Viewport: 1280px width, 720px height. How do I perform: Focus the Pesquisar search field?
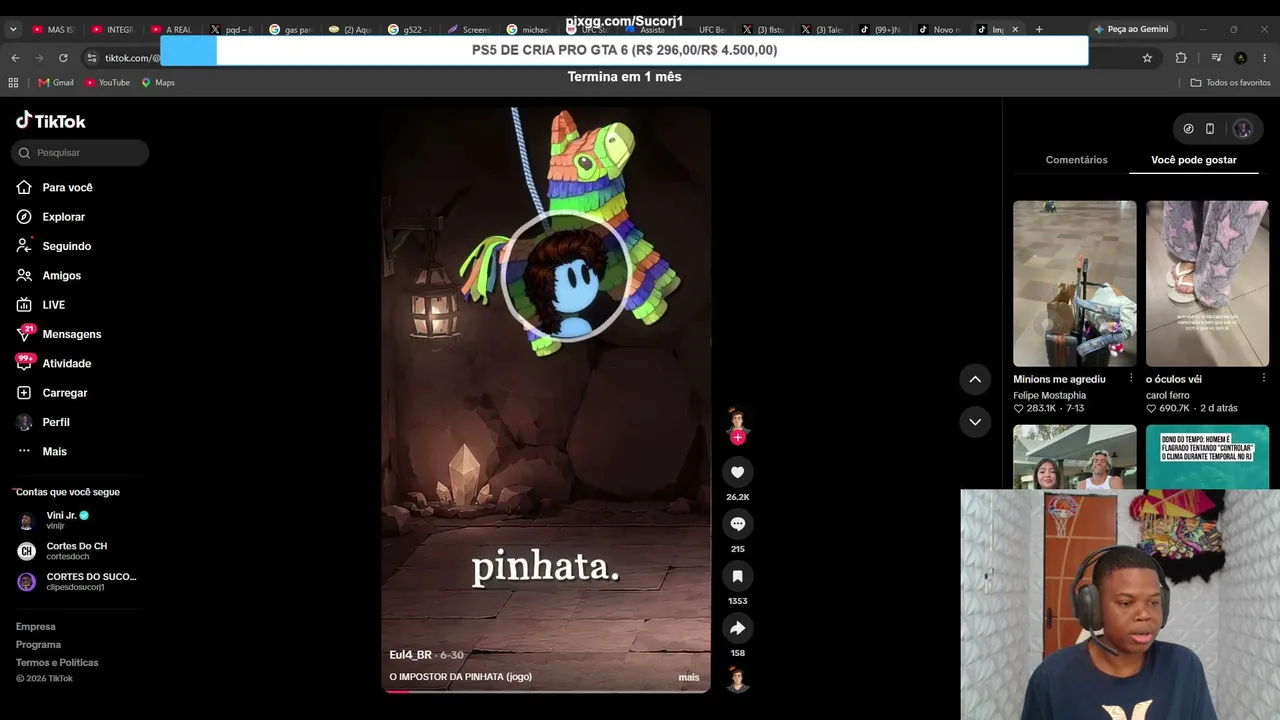80,153
